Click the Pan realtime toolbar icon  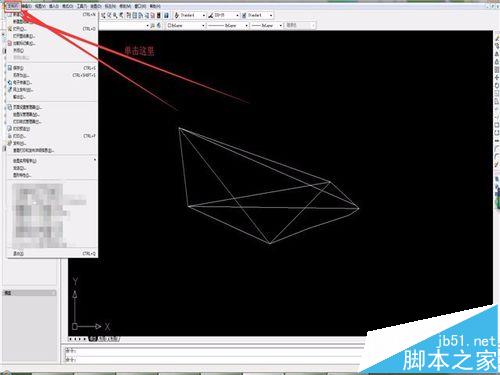[103, 15]
